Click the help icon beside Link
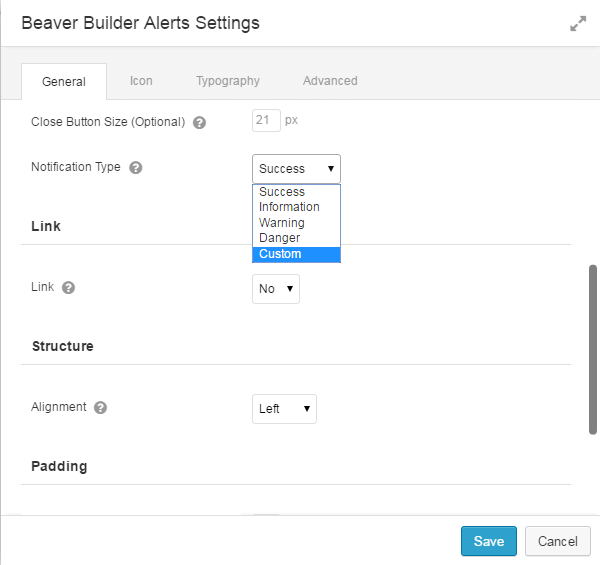This screenshot has height=565, width=600. click(x=68, y=288)
